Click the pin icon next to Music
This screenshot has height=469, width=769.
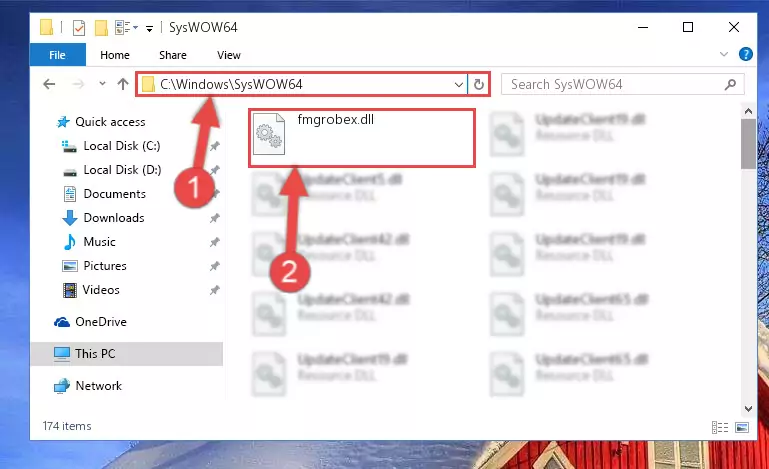tap(215, 242)
